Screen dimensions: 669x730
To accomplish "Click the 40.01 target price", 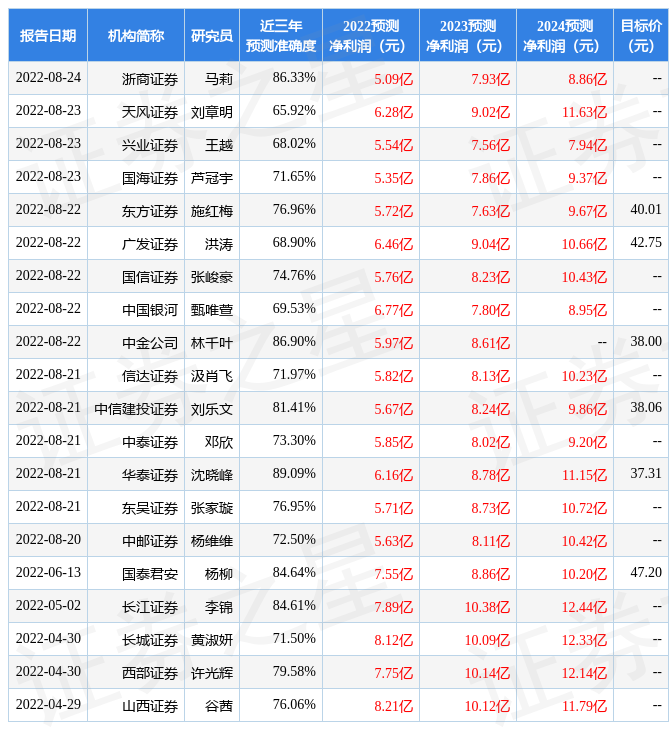I will (x=646, y=210).
